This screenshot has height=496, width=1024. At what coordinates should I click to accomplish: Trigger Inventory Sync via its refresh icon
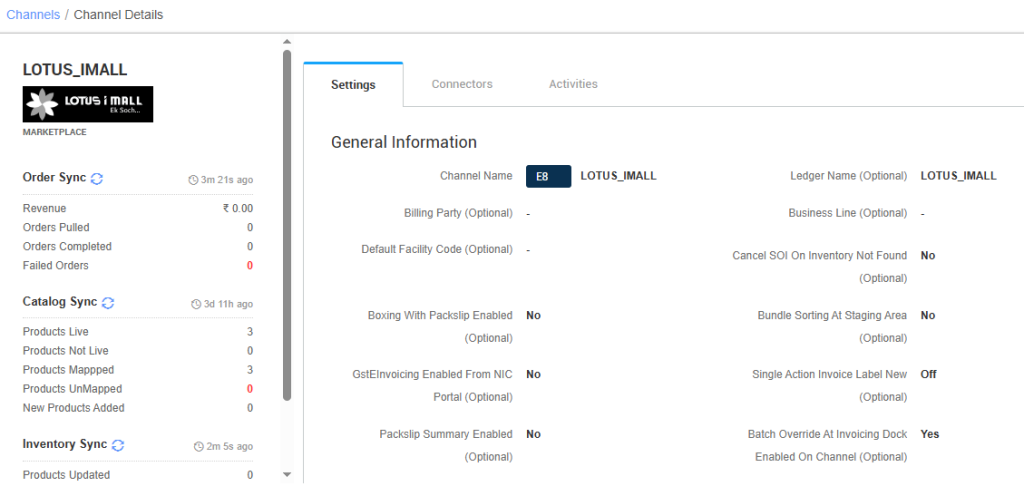(x=118, y=445)
